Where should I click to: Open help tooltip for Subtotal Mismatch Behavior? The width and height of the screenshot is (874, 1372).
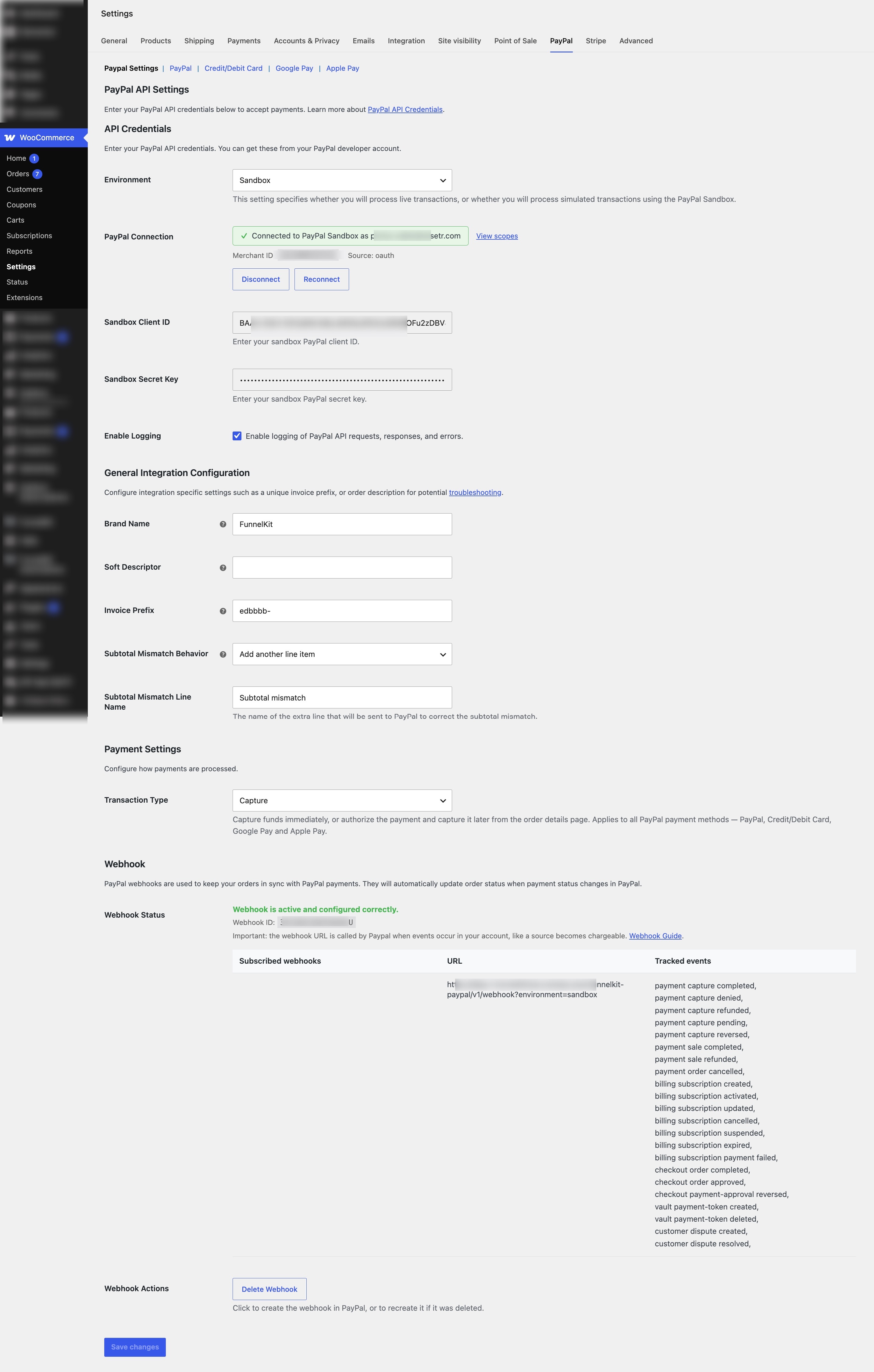click(223, 654)
